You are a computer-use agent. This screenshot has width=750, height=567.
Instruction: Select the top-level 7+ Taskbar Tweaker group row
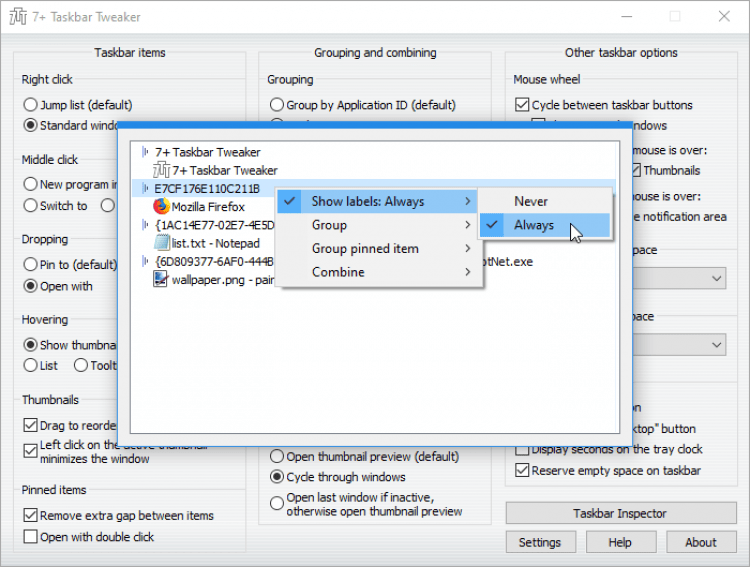click(207, 152)
